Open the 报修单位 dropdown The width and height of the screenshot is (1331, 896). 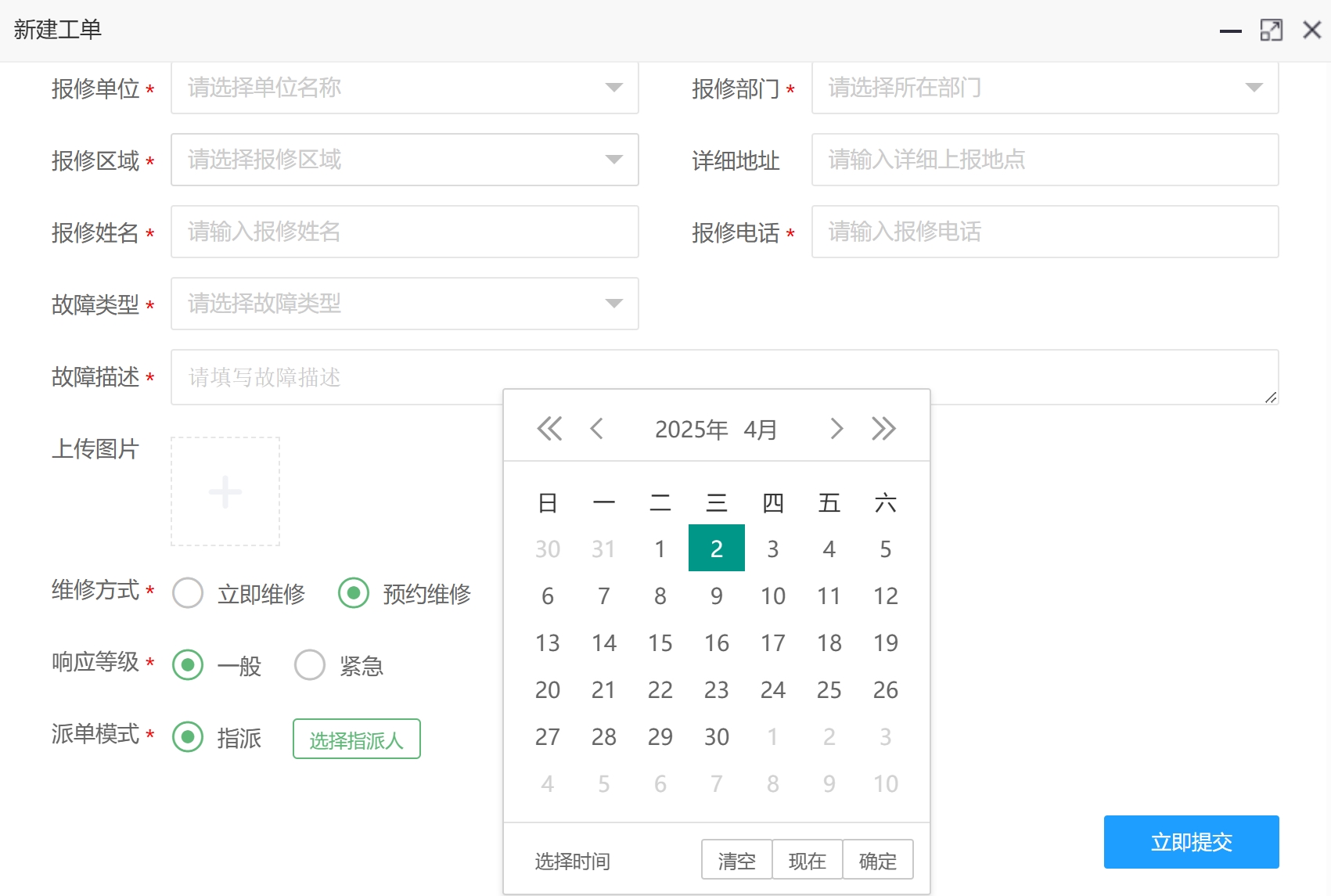click(404, 88)
